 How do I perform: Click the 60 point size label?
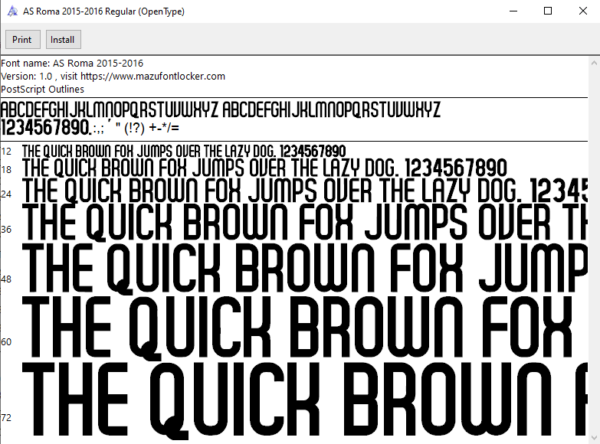[x=7, y=341]
